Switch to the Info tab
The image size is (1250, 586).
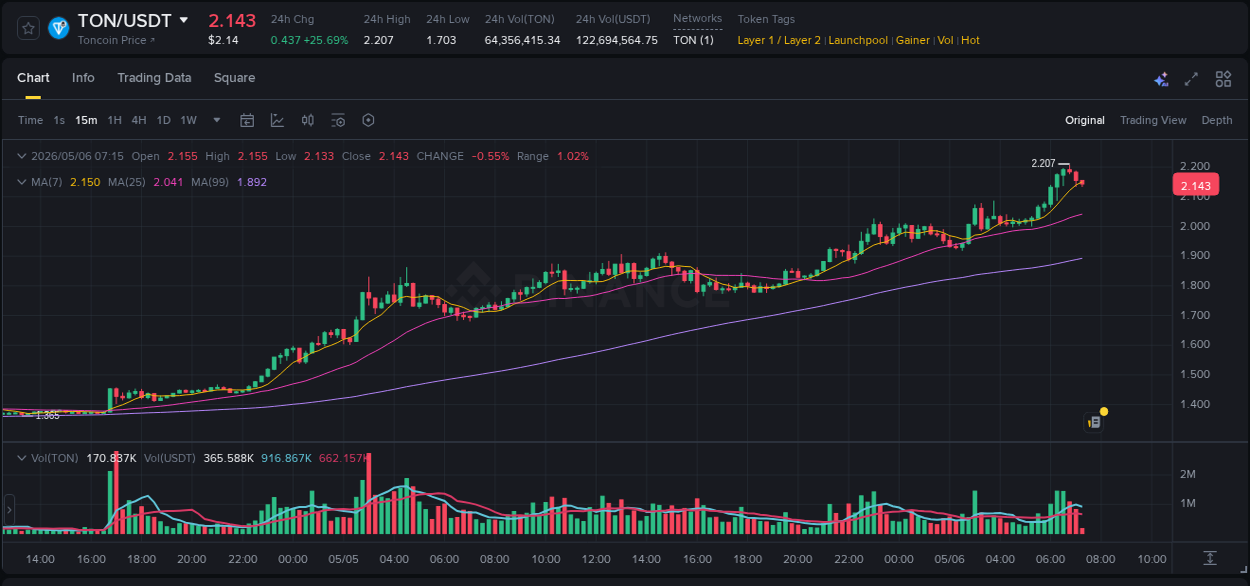pos(83,78)
